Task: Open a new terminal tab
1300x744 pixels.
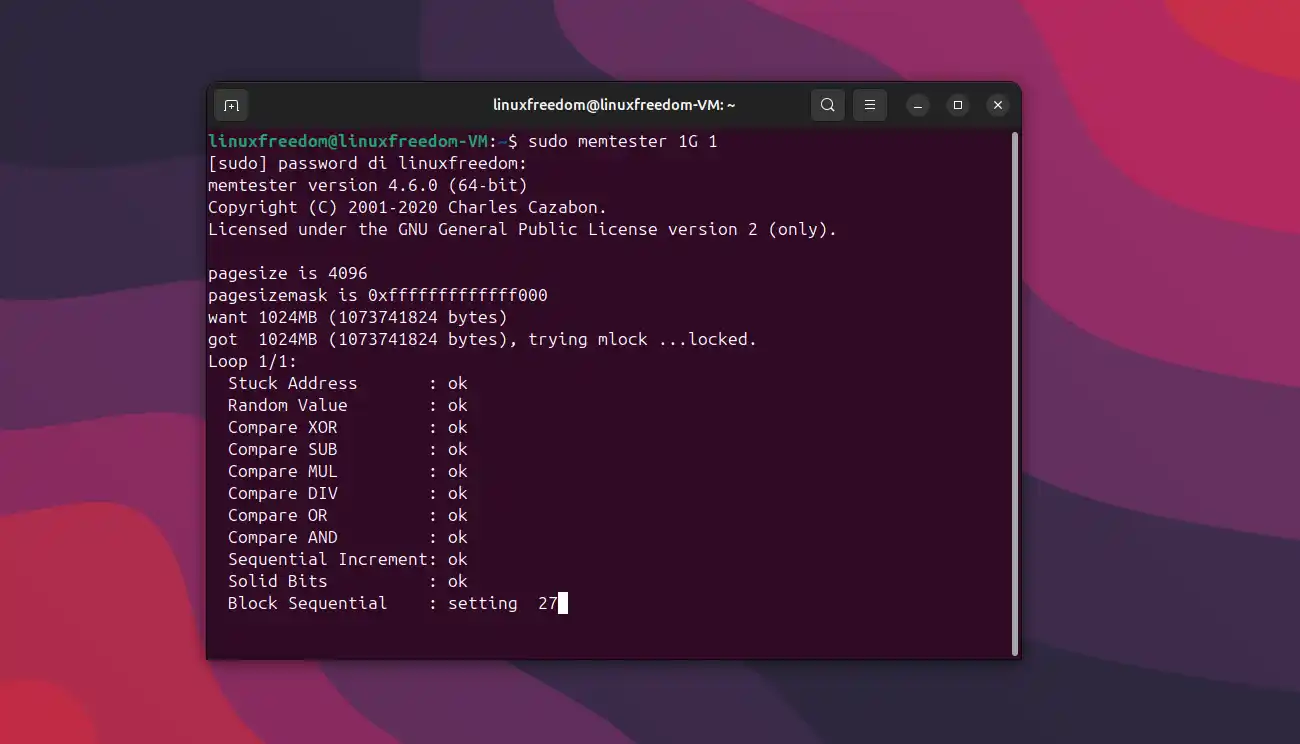Action: (x=231, y=105)
